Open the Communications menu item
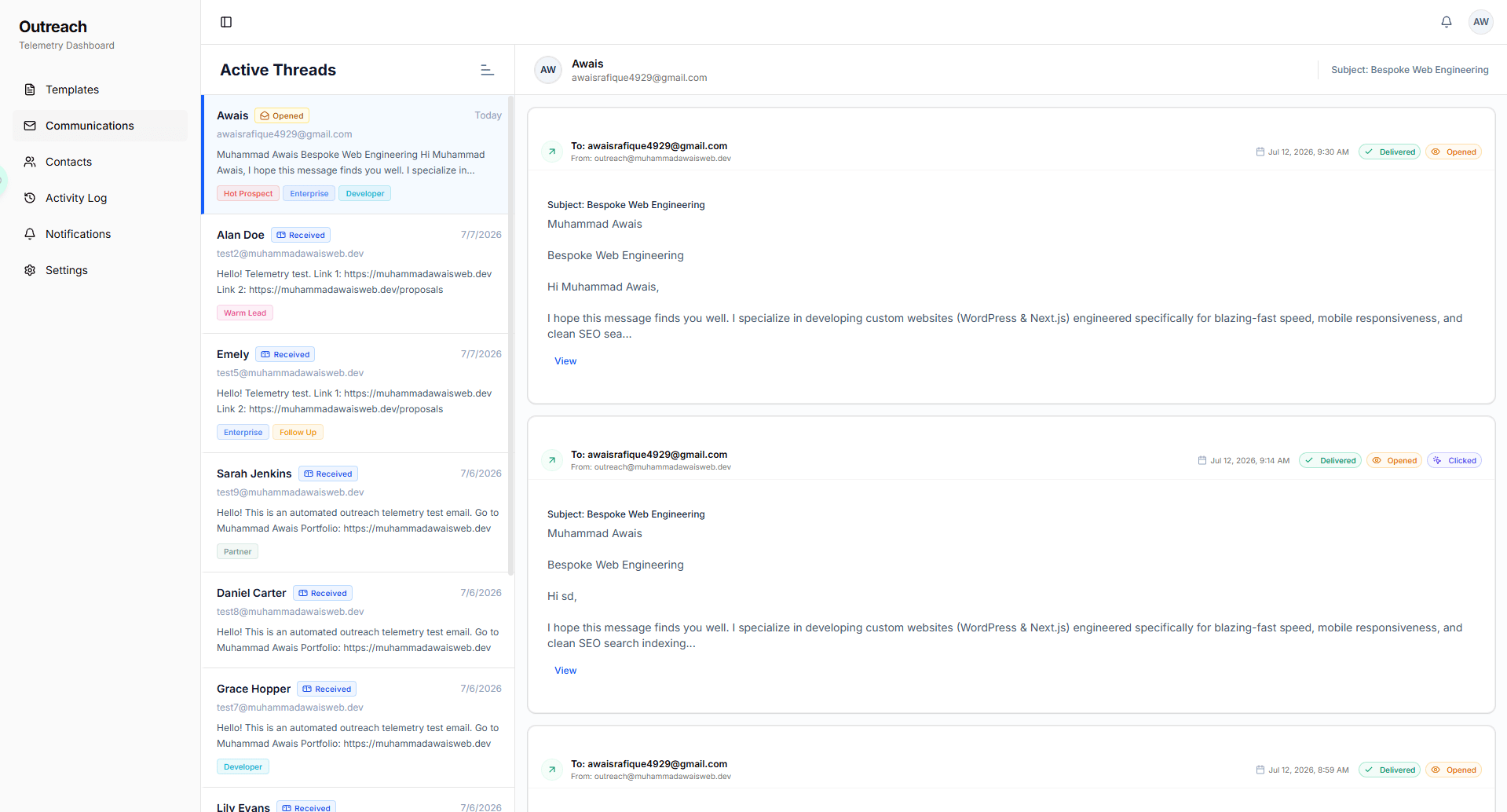This screenshot has height=812, width=1507. click(x=100, y=126)
